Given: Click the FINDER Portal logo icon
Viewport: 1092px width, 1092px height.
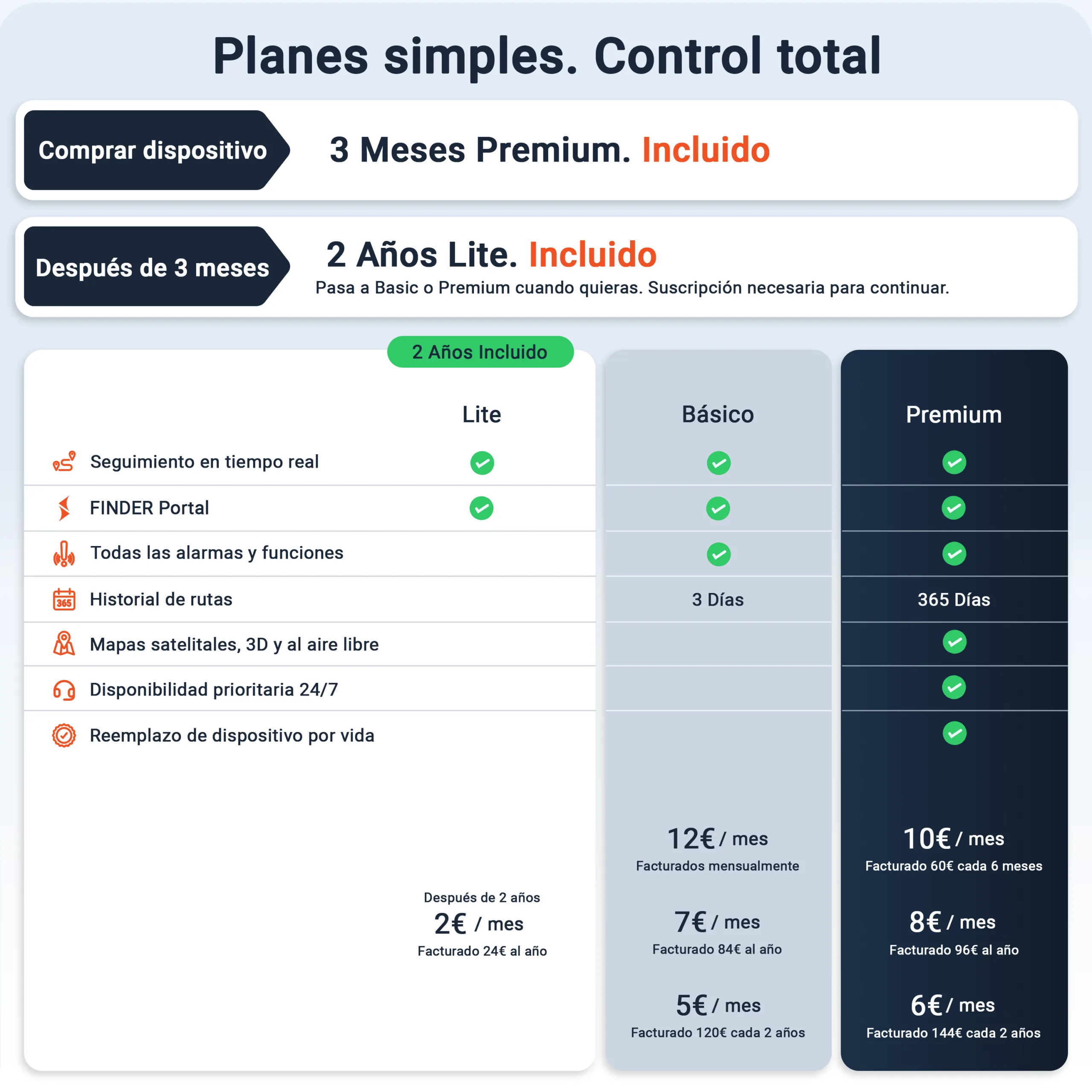Looking at the screenshot, I should click(x=64, y=508).
